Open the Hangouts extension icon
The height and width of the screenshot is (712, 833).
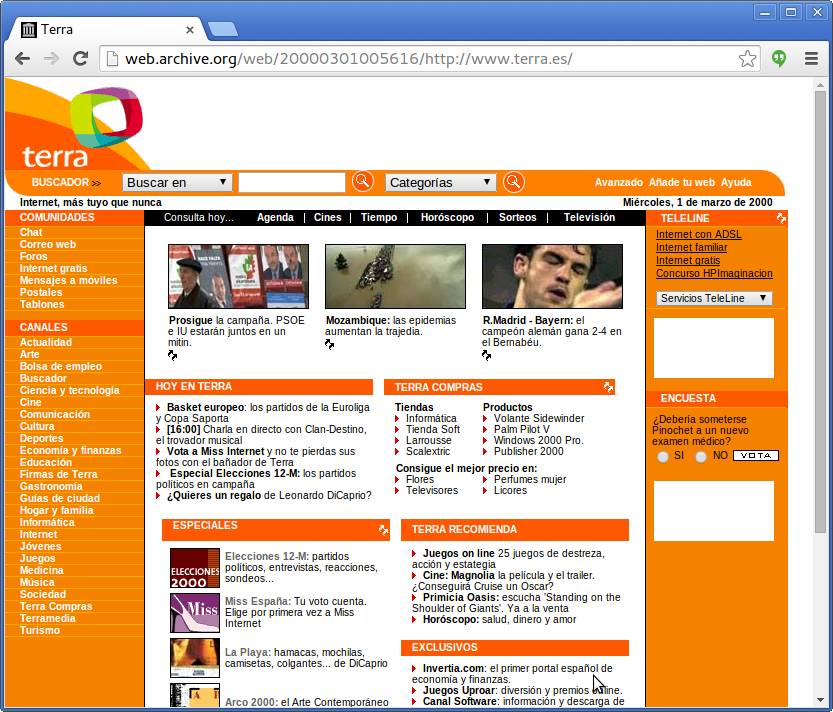point(779,58)
